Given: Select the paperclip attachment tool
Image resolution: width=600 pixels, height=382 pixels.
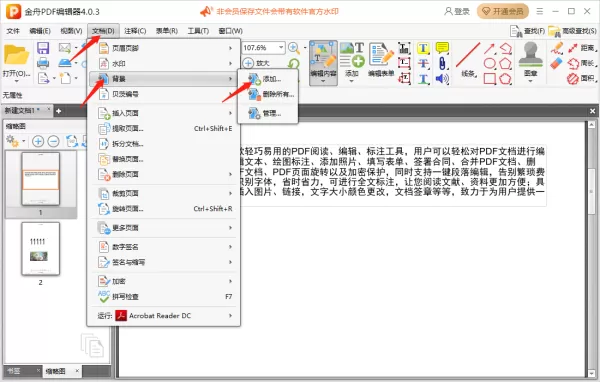Looking at the screenshot, I should 442,63.
